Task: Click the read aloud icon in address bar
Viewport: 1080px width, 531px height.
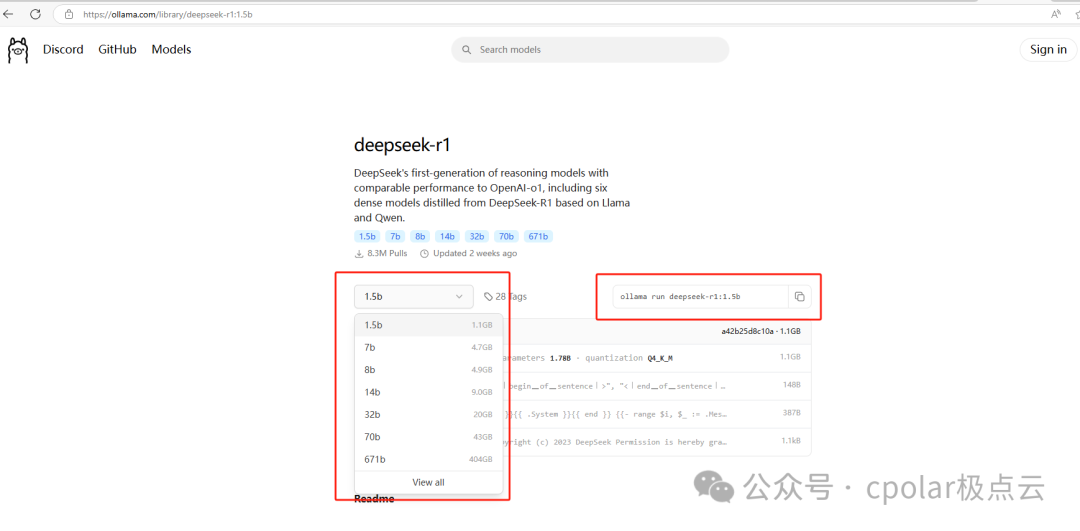Action: (1056, 14)
